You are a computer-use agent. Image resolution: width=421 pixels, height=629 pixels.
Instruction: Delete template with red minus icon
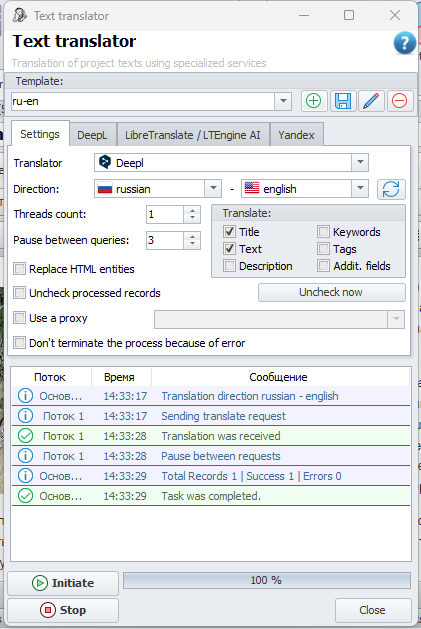(400, 101)
